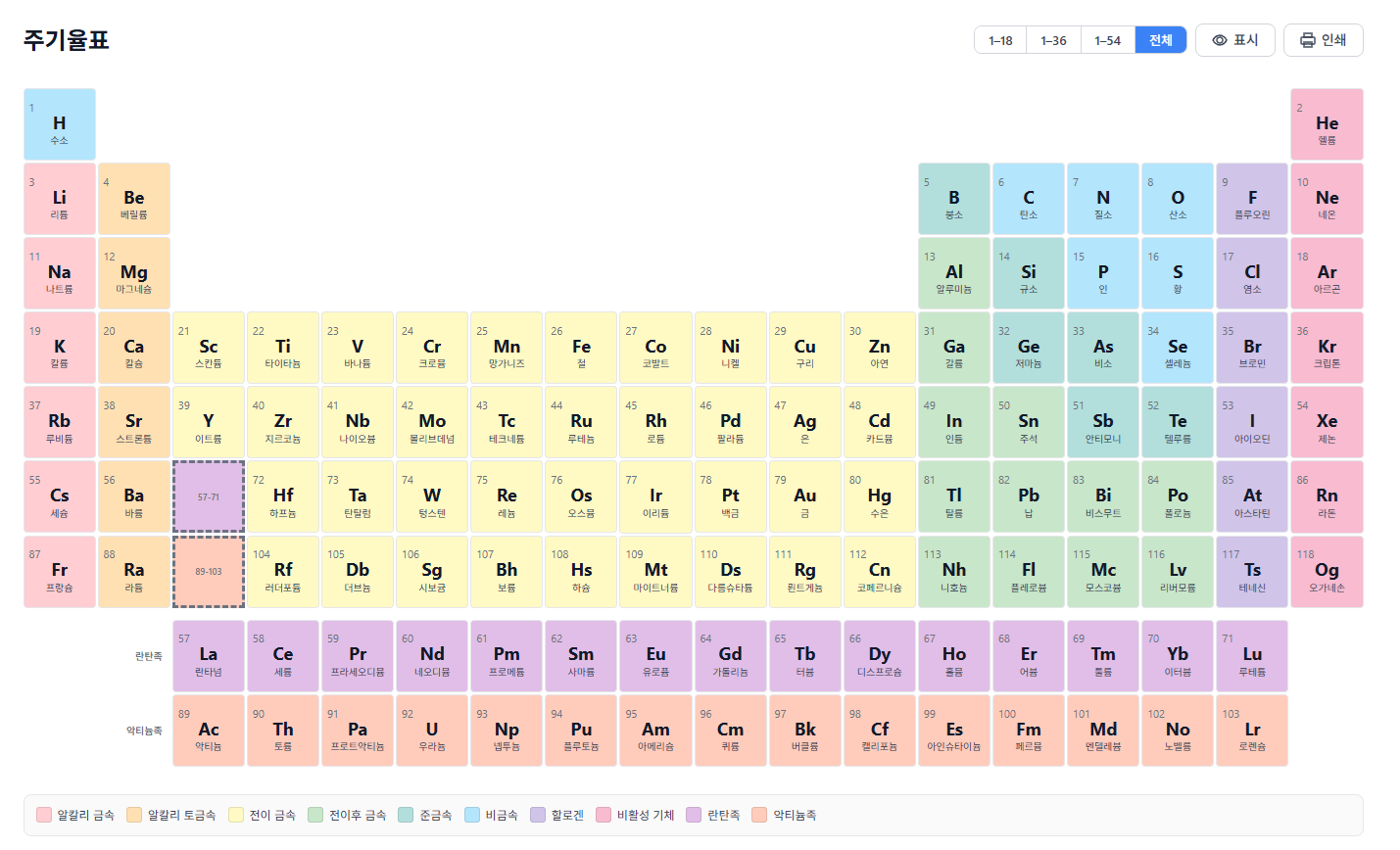Select Hydrogen (H) in the table
The height and width of the screenshot is (850, 1400).
point(59,124)
